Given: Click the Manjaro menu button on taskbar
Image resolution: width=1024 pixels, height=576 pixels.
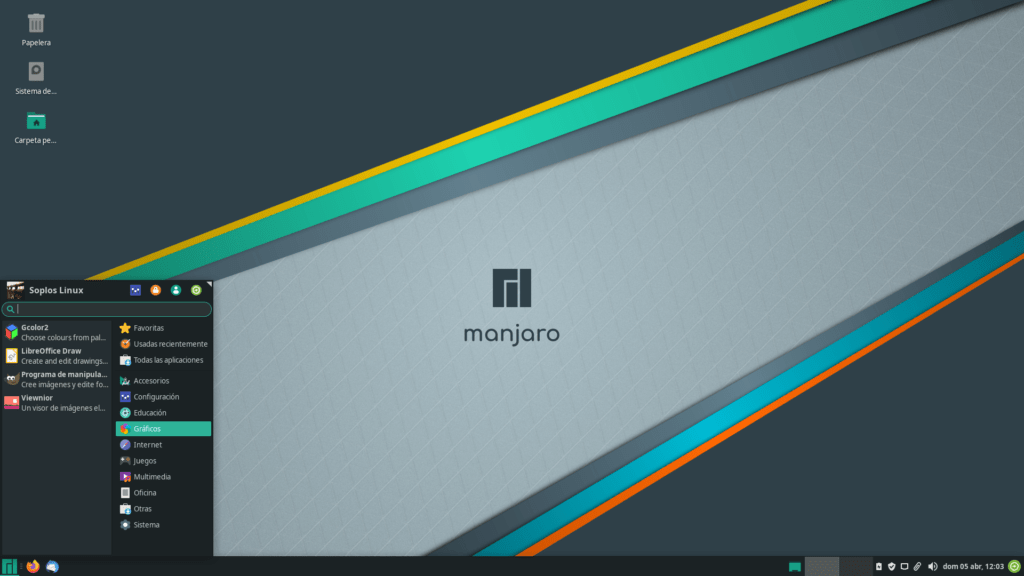Looking at the screenshot, I should click(9, 566).
